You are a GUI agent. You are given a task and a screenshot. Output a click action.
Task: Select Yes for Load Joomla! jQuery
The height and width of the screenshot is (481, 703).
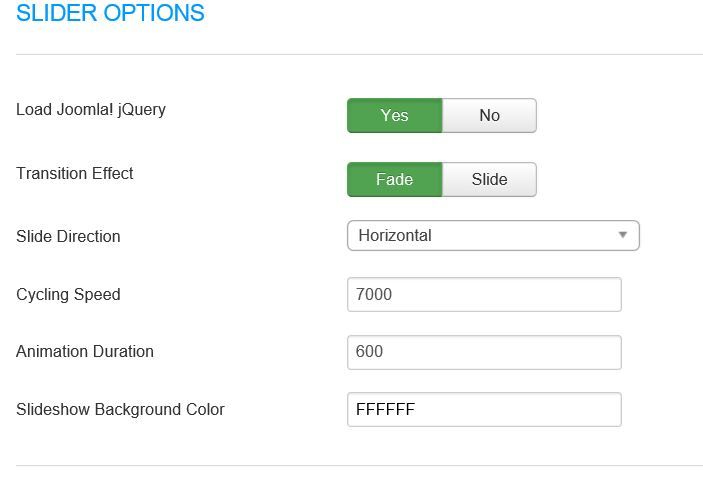[395, 115]
